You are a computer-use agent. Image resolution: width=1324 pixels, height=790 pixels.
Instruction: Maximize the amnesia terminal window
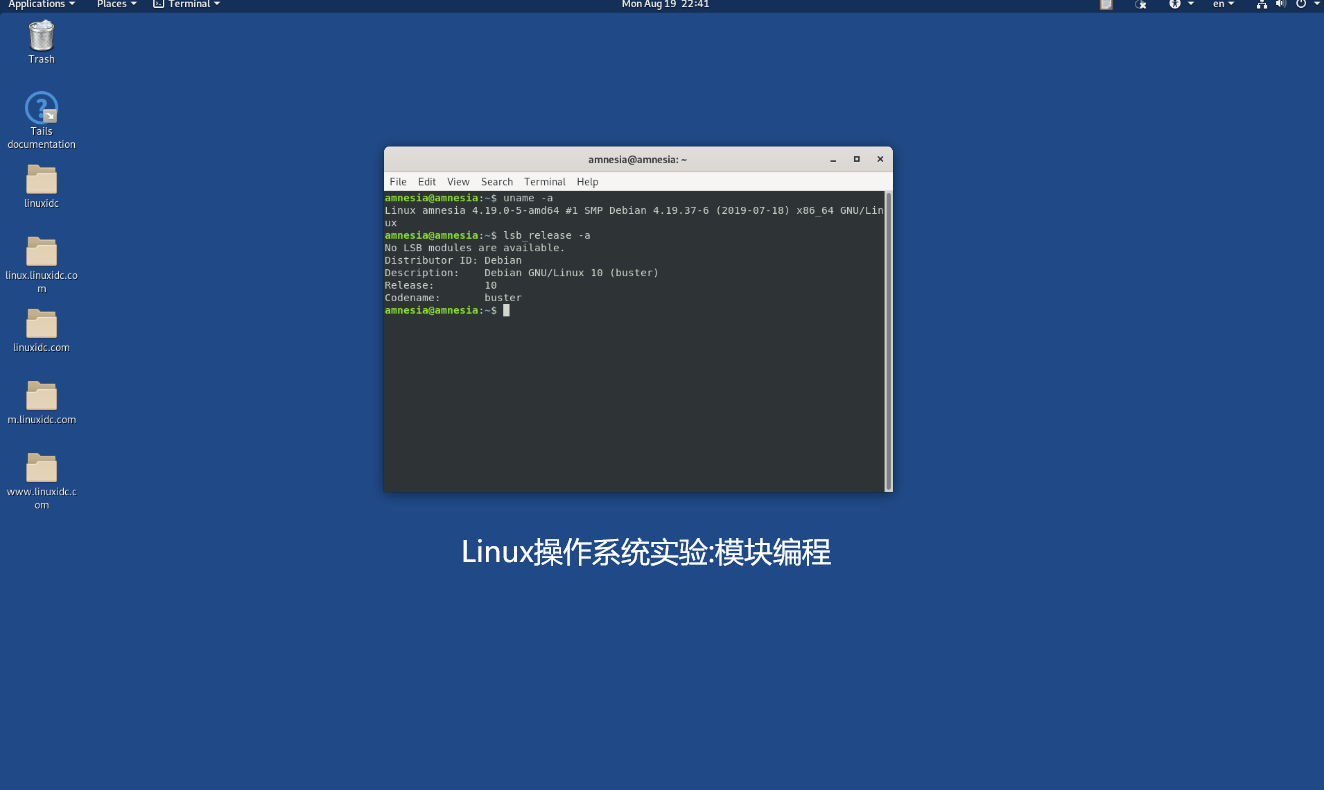pyautogui.click(x=856, y=159)
